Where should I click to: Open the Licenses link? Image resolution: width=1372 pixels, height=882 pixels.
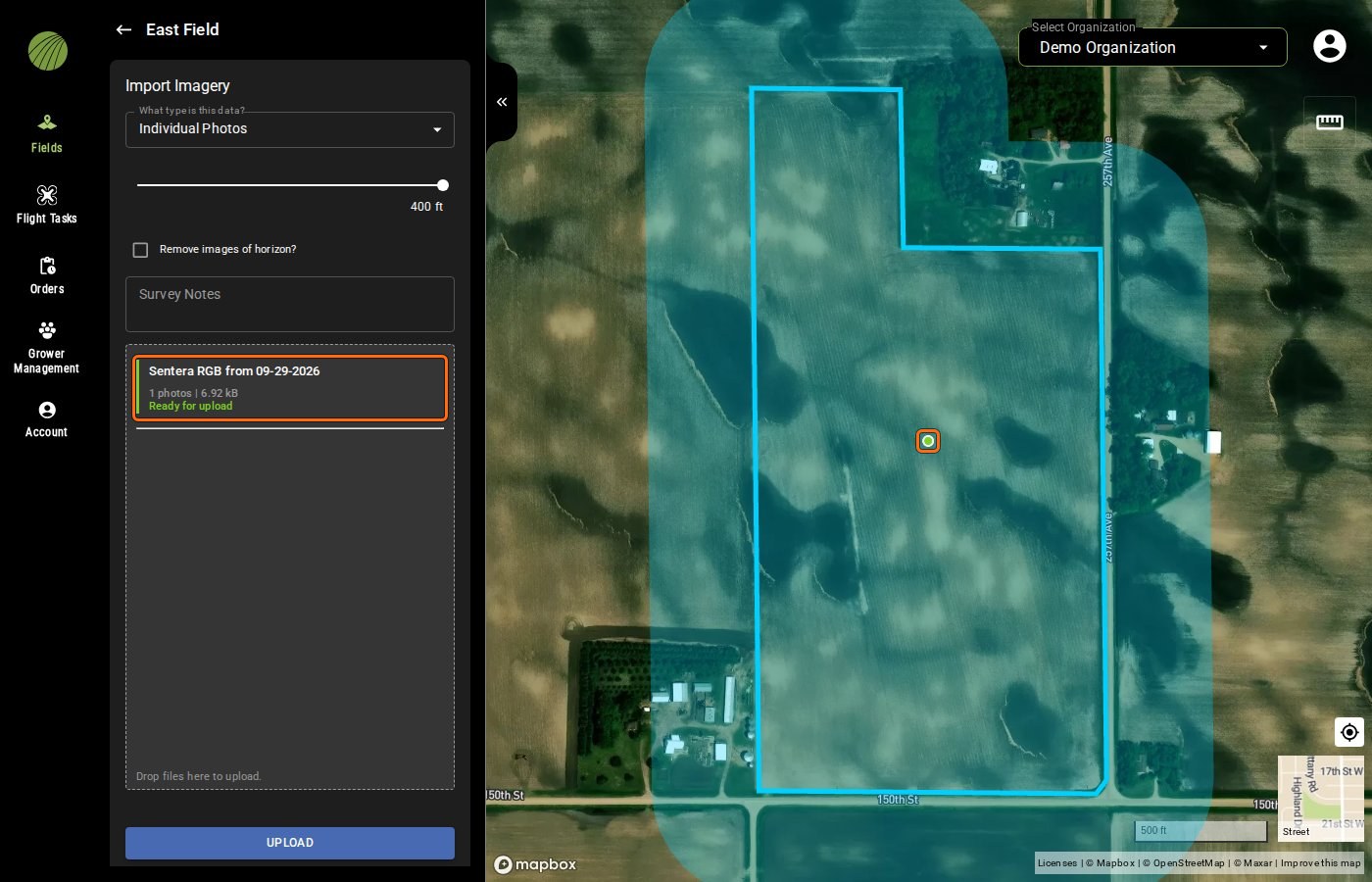pyautogui.click(x=1057, y=863)
